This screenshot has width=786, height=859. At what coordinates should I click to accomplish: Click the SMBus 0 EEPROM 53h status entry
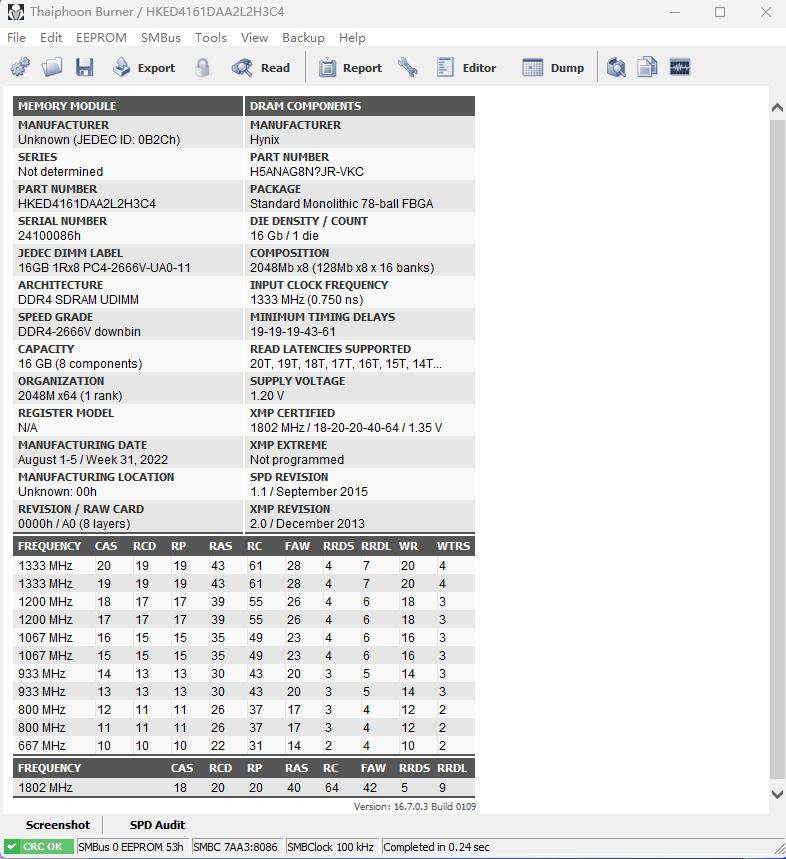[131, 847]
